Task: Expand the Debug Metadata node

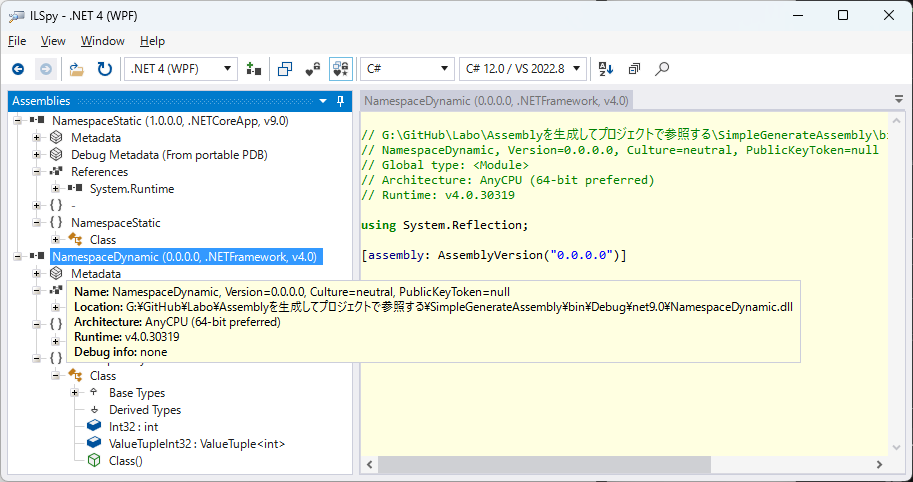Action: coord(36,155)
